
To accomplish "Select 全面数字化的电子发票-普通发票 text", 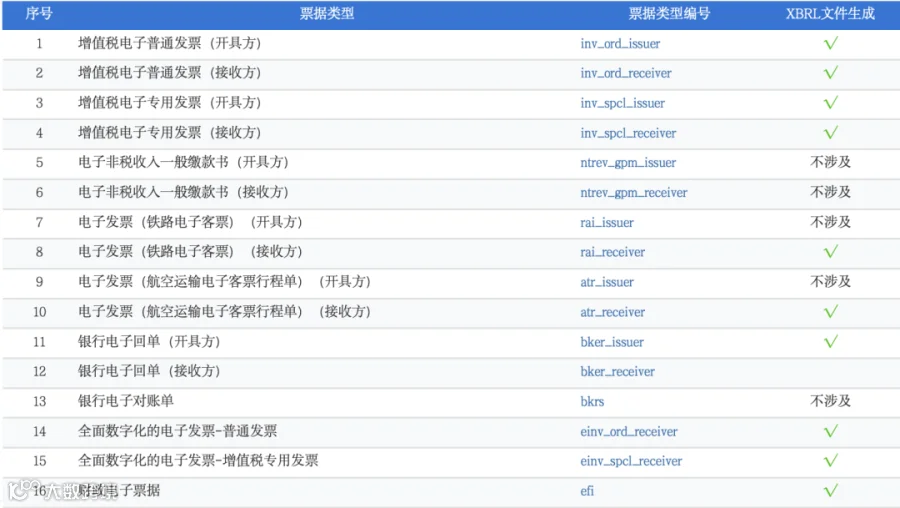I will pyautogui.click(x=177, y=431).
